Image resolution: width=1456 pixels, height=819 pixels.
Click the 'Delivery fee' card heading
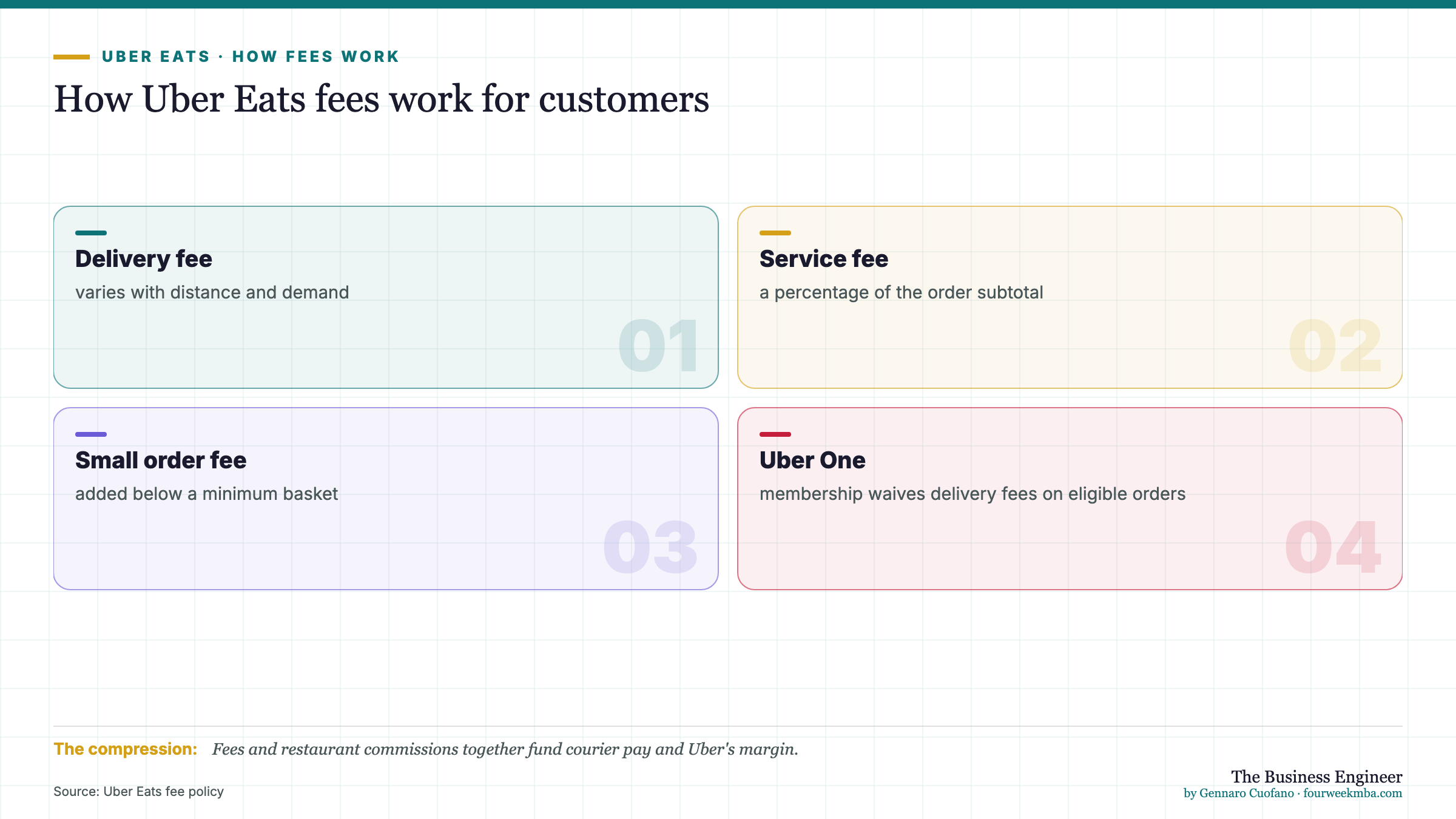(144, 259)
